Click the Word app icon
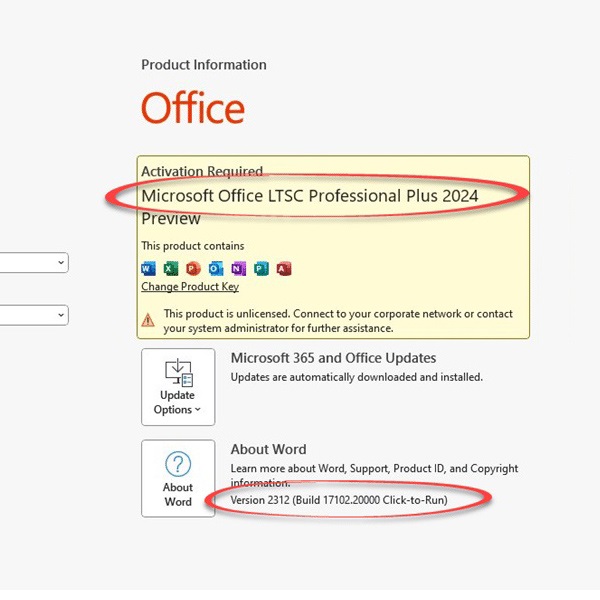 click(148, 269)
